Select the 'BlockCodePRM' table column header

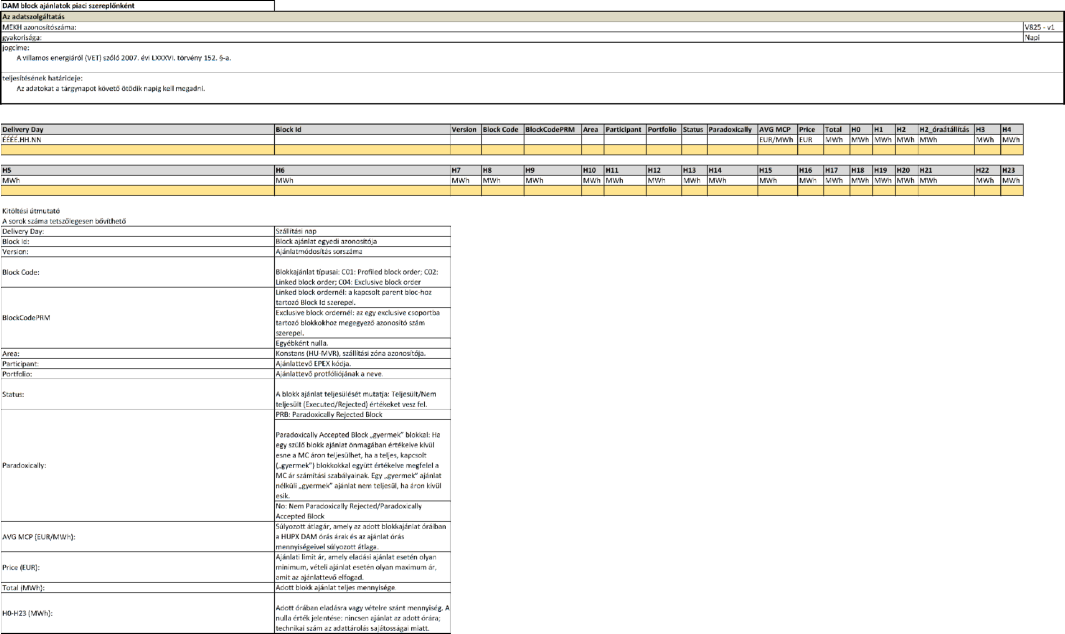coord(552,129)
